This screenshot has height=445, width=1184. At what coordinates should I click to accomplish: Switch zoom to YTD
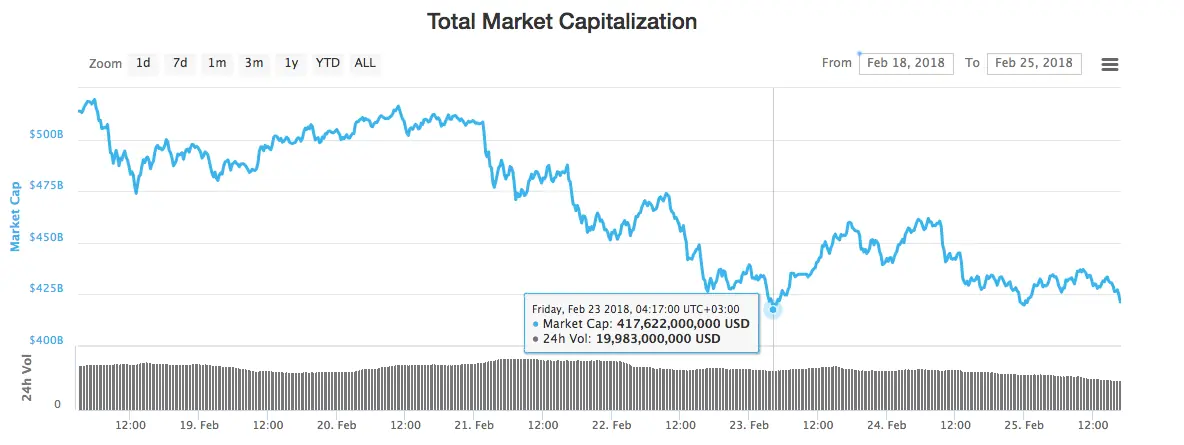point(328,63)
